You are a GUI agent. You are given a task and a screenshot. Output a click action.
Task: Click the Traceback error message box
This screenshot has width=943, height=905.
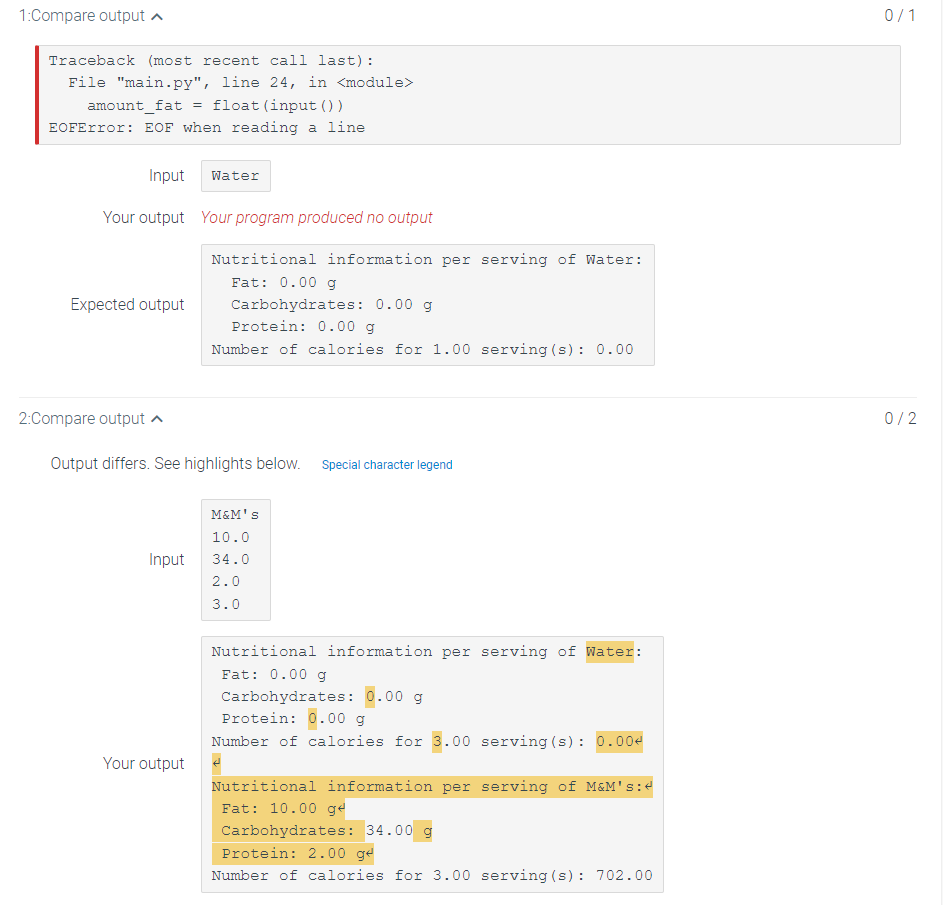(x=470, y=94)
